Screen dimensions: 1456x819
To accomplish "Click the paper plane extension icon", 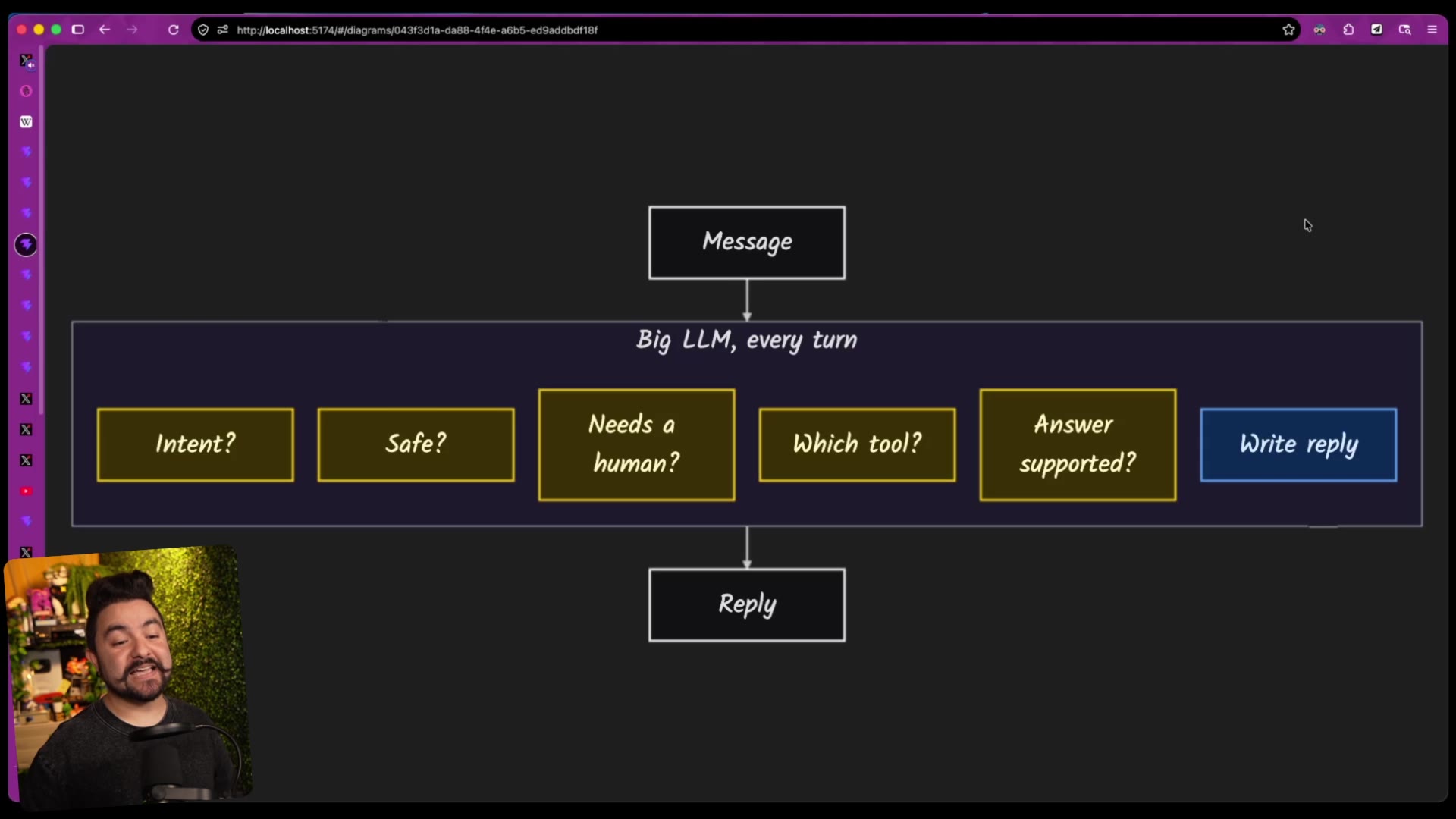I will [x=1376, y=30].
